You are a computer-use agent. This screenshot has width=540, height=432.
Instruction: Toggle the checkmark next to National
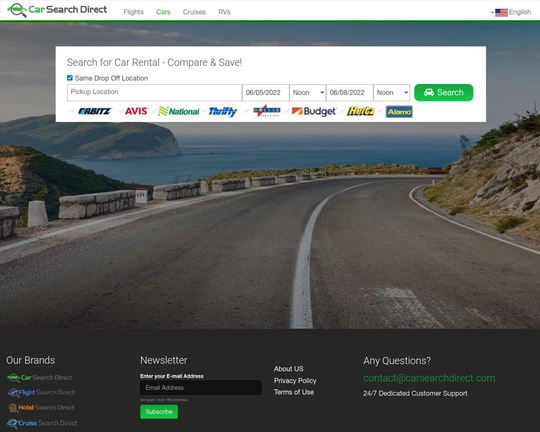pos(155,111)
